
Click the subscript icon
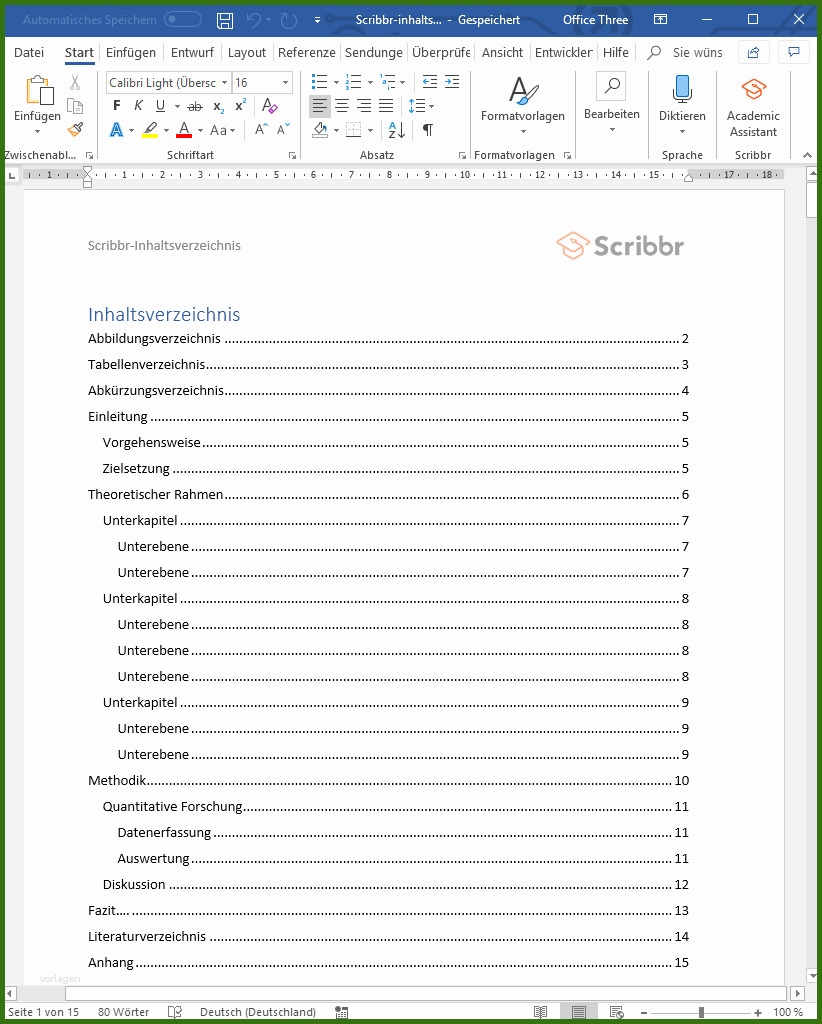click(218, 106)
